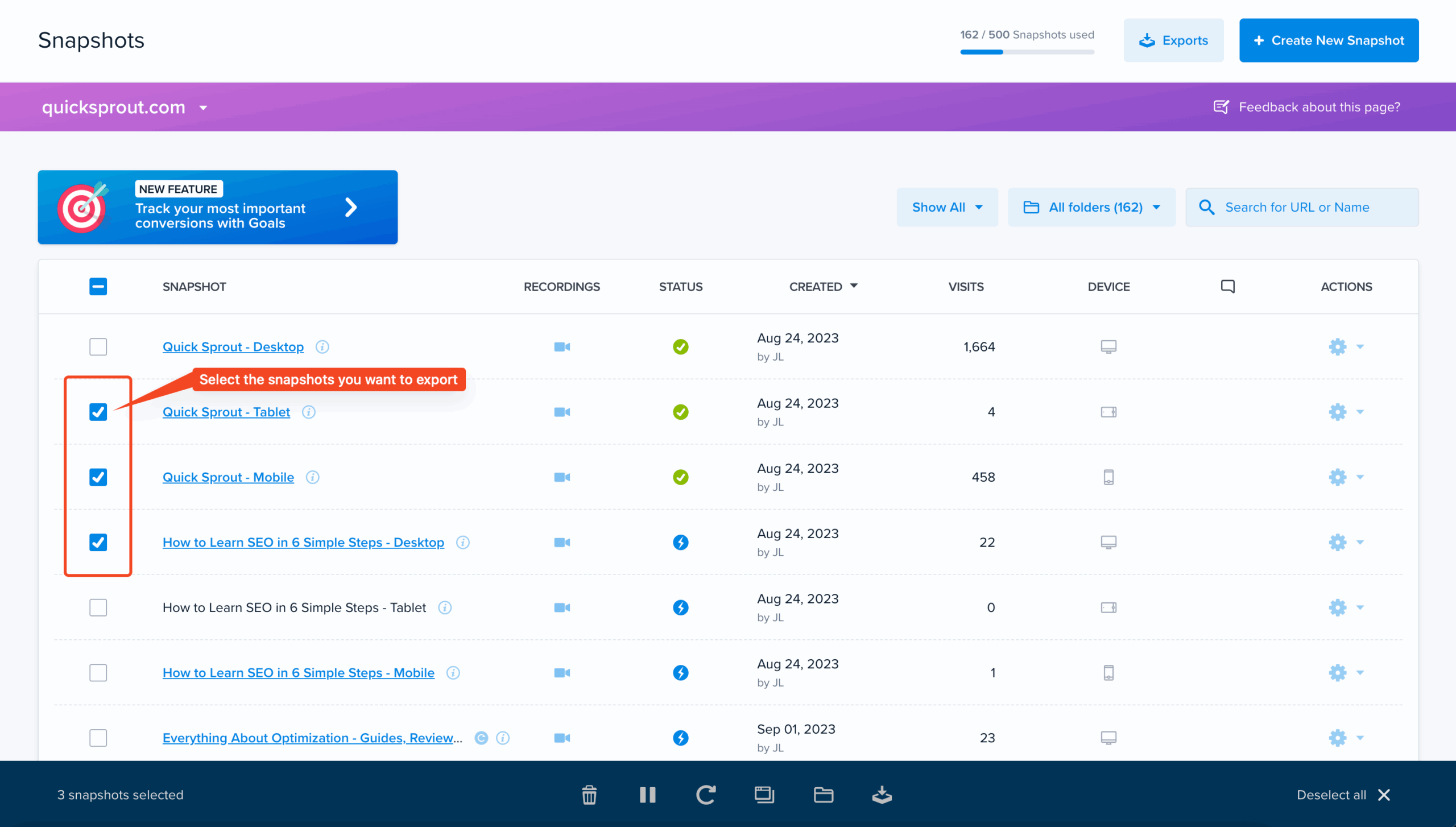The image size is (1456, 827).
Task: Open recordings for Quick Sprout - Desktop
Action: click(x=562, y=346)
